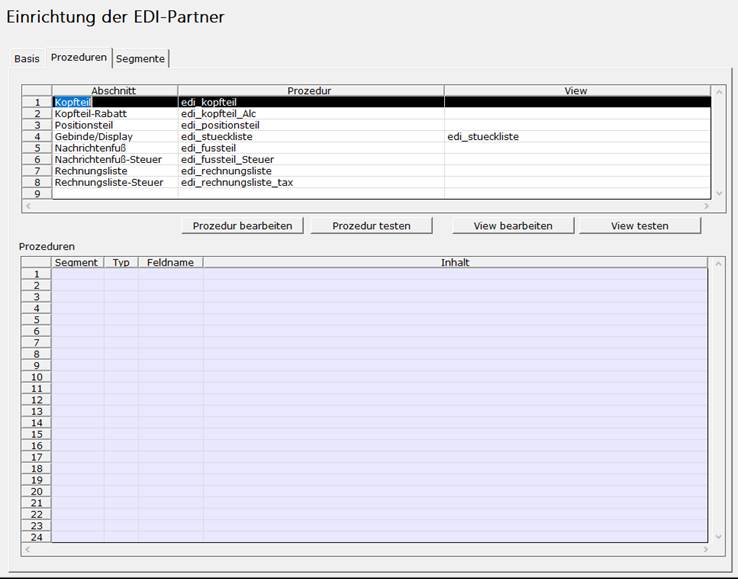738x579 pixels.
Task: Click the Inhalt column header
Action: [455, 263]
